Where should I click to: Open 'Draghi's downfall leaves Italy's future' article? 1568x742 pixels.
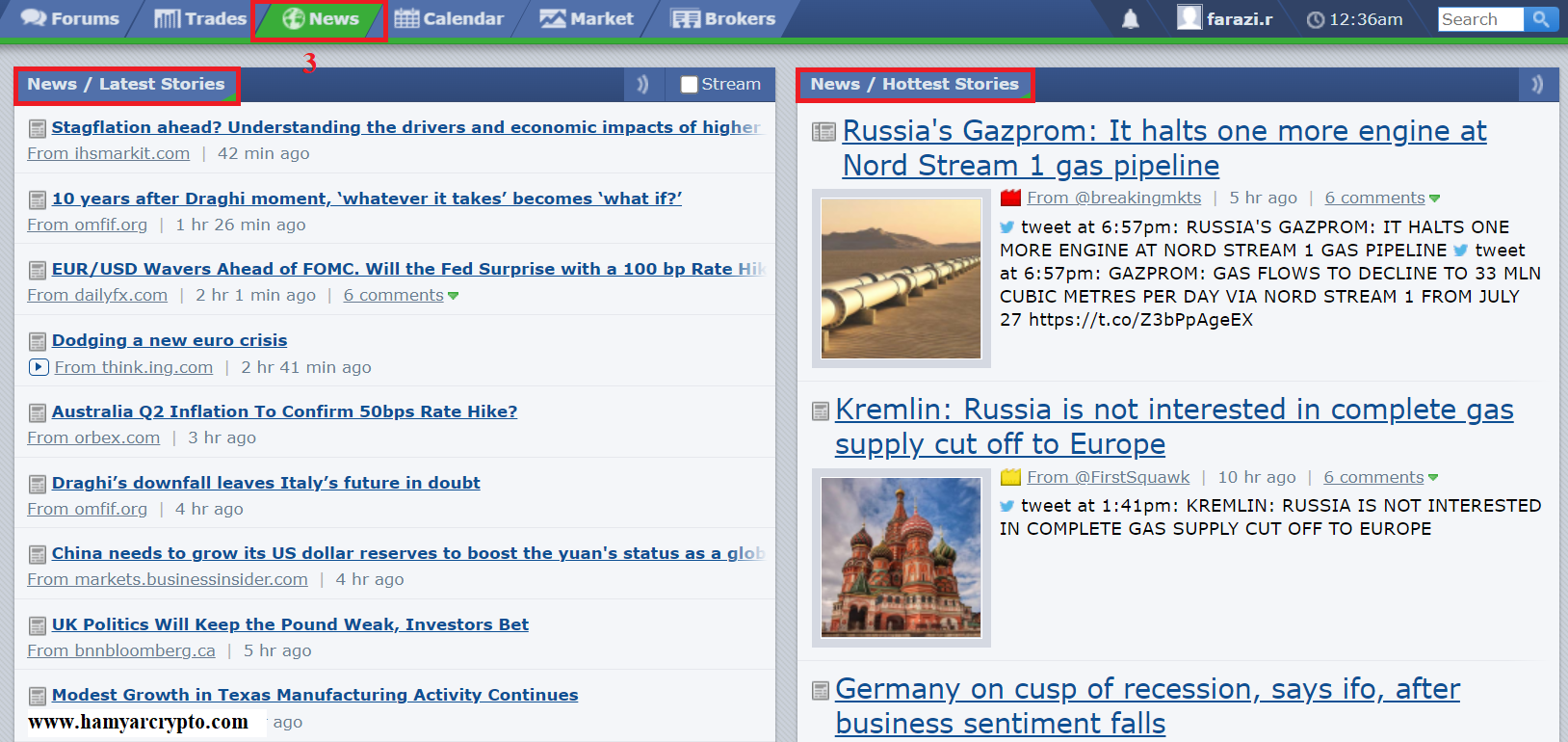pos(266,483)
